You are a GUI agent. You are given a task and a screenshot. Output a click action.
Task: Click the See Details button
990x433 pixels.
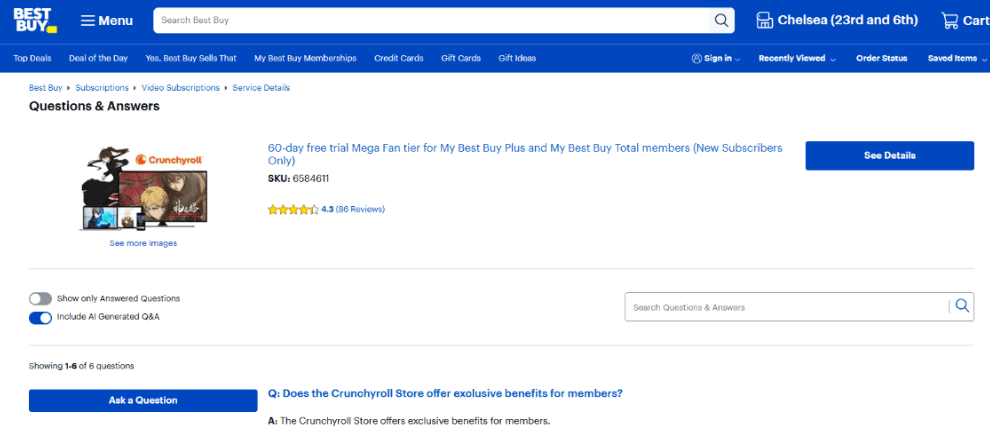890,155
